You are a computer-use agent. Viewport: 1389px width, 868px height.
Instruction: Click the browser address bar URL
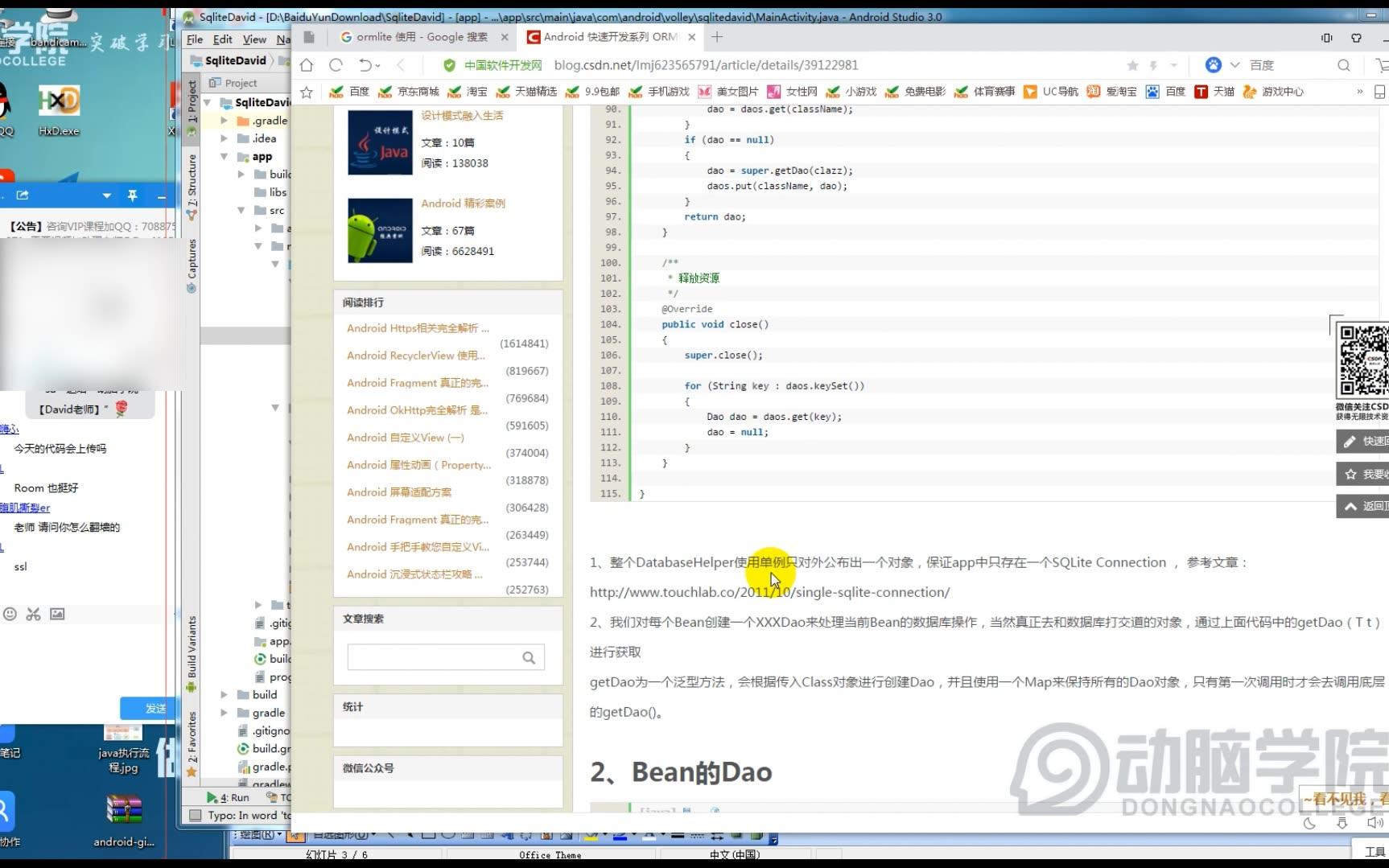pos(707,65)
